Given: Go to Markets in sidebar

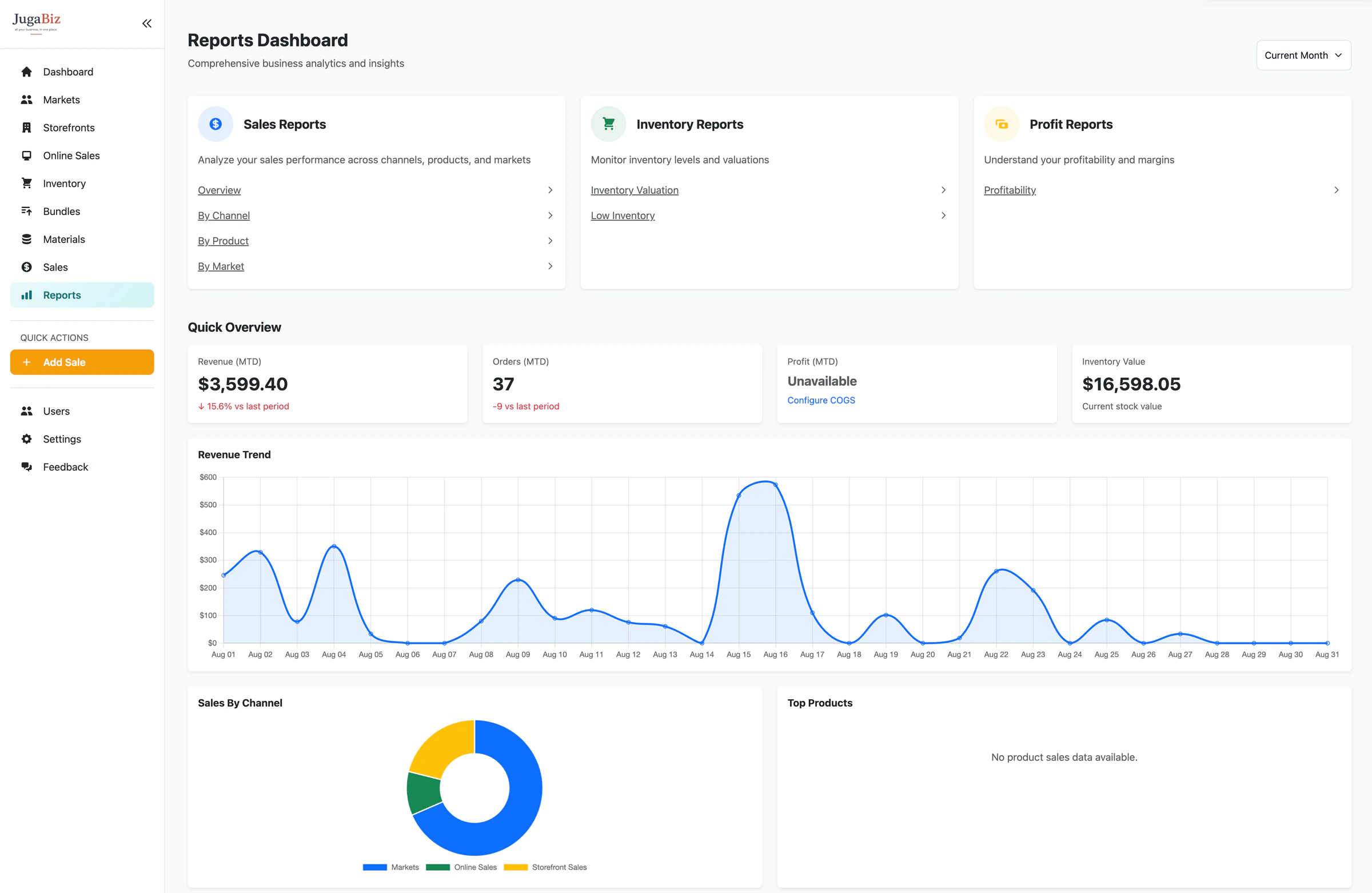Looking at the screenshot, I should [82, 99].
